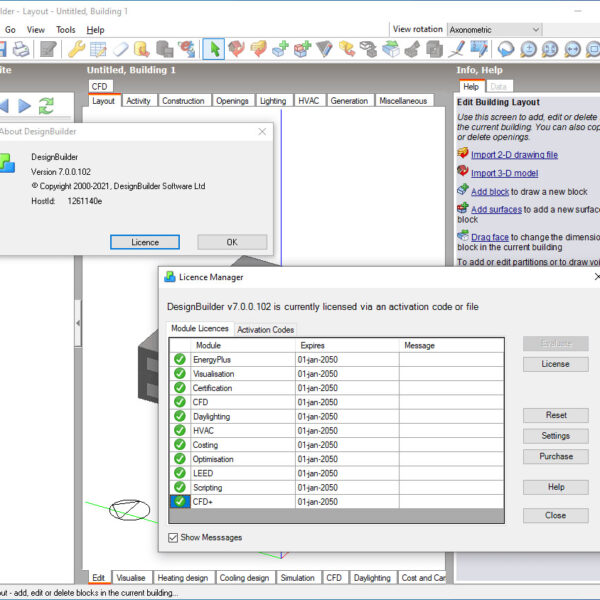Click the double-arrow Zoom width magnifier icon
This screenshot has width=600, height=600.
[x=572, y=49]
